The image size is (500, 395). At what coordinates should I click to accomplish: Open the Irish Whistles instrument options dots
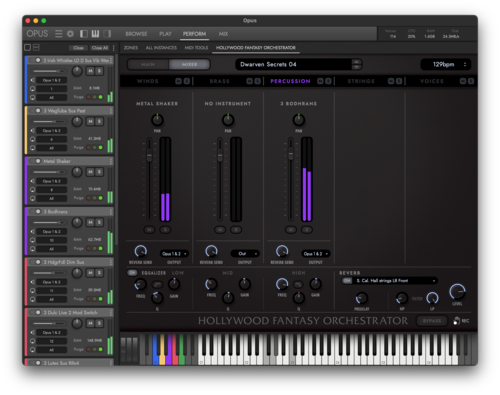[x=111, y=60]
